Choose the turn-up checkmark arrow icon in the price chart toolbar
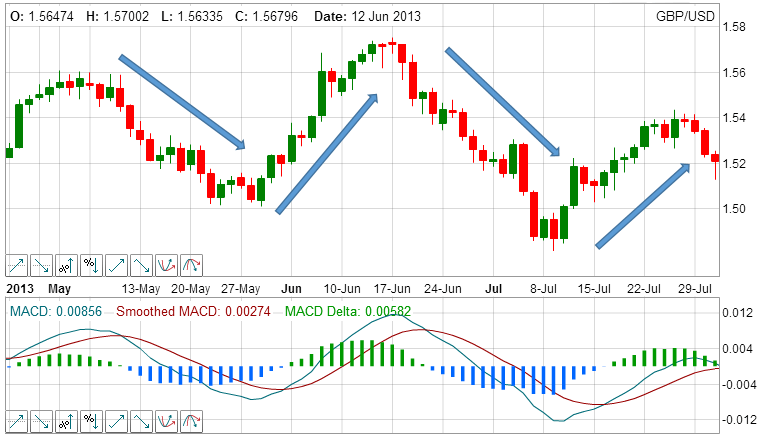The width and height of the screenshot is (763, 434). click(x=116, y=265)
